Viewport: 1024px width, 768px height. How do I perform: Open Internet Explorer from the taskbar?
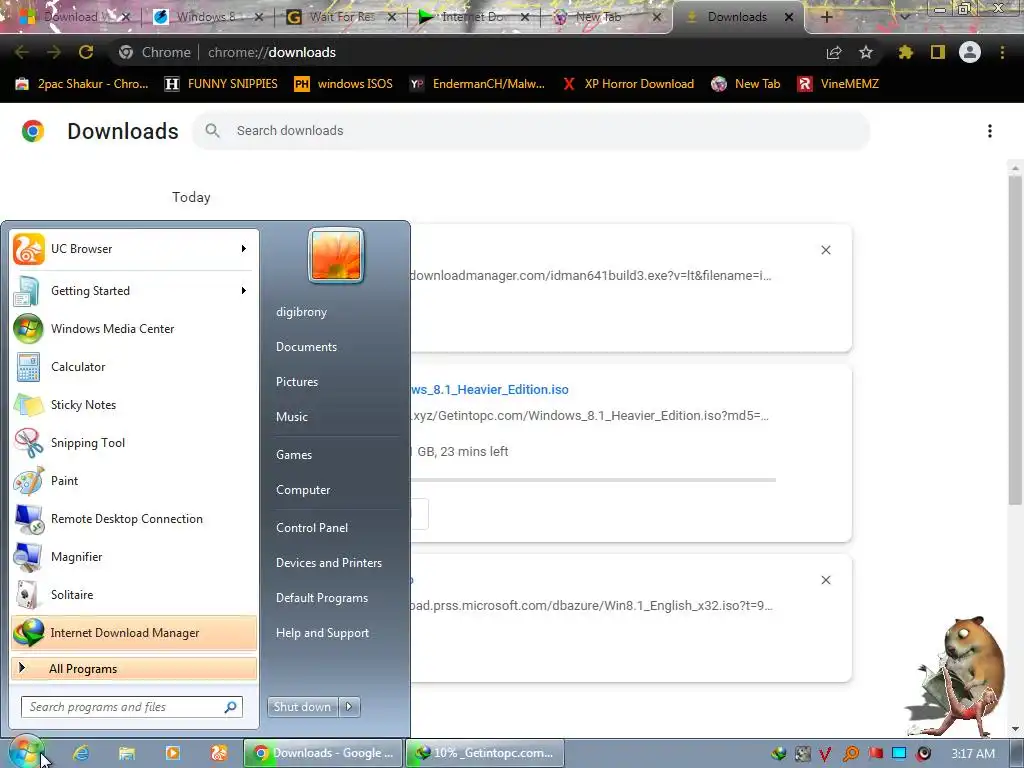tap(81, 753)
